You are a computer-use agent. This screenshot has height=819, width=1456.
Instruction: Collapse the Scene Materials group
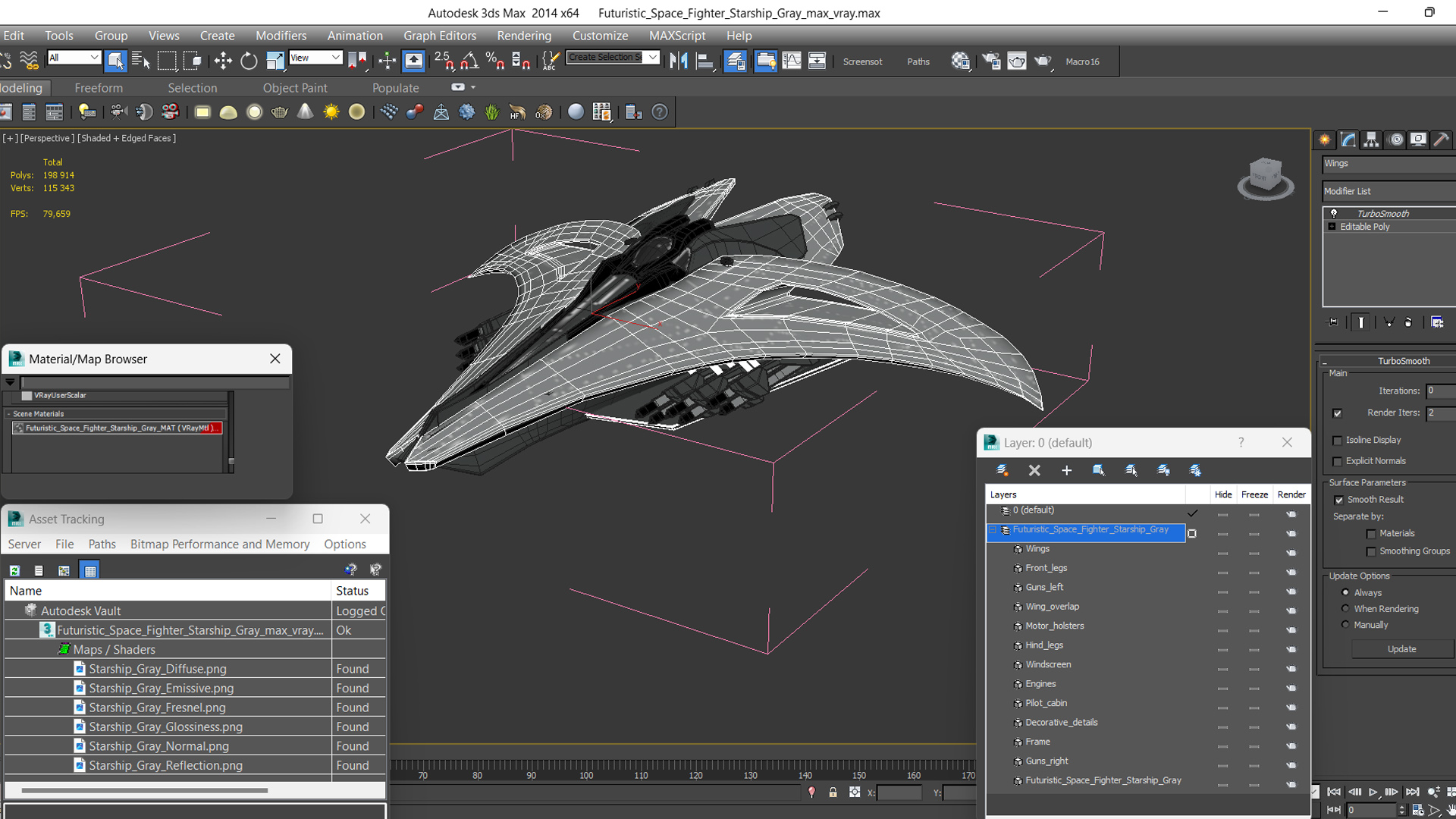click(8, 414)
